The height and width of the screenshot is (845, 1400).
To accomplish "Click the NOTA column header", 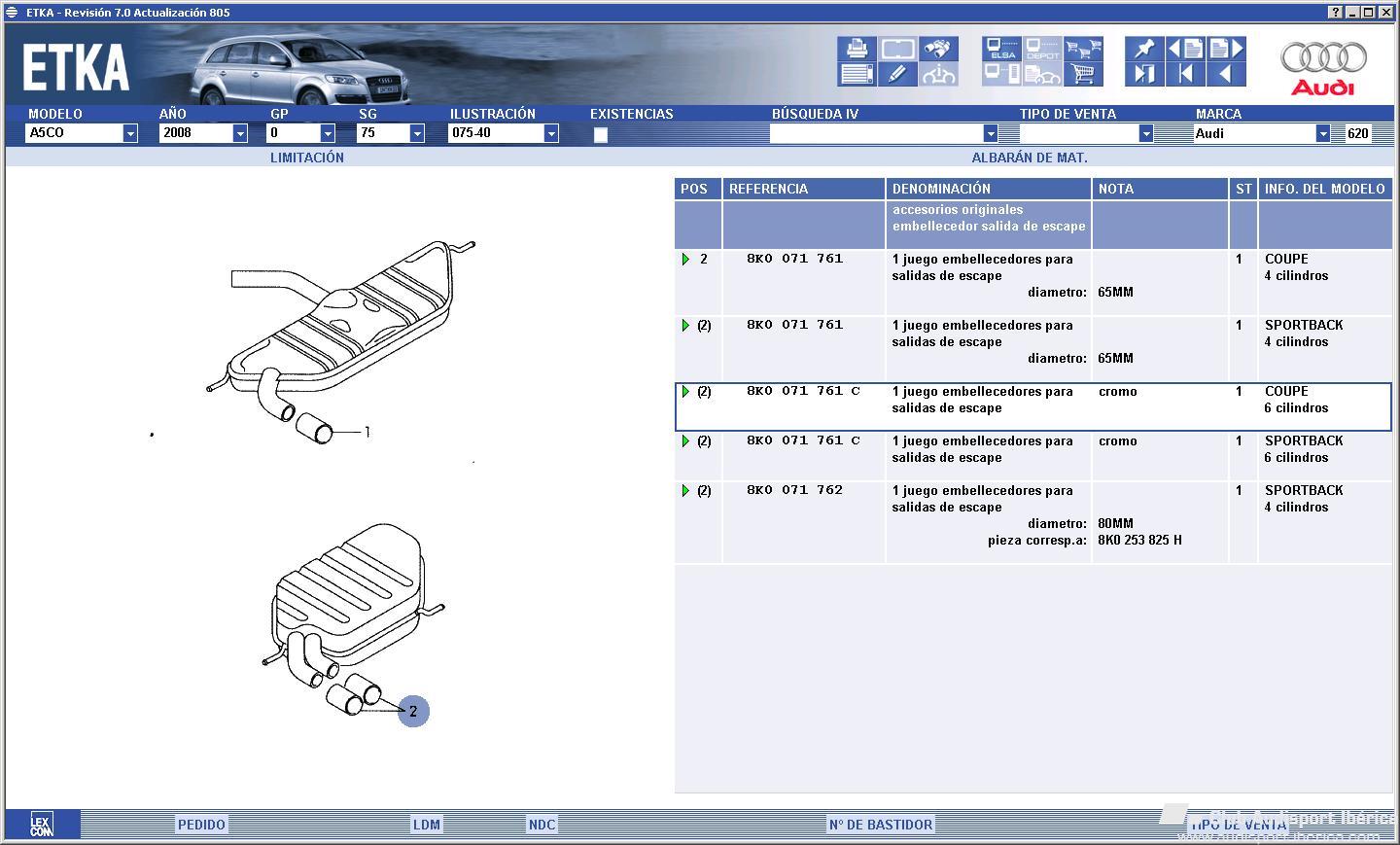I will (x=1160, y=189).
